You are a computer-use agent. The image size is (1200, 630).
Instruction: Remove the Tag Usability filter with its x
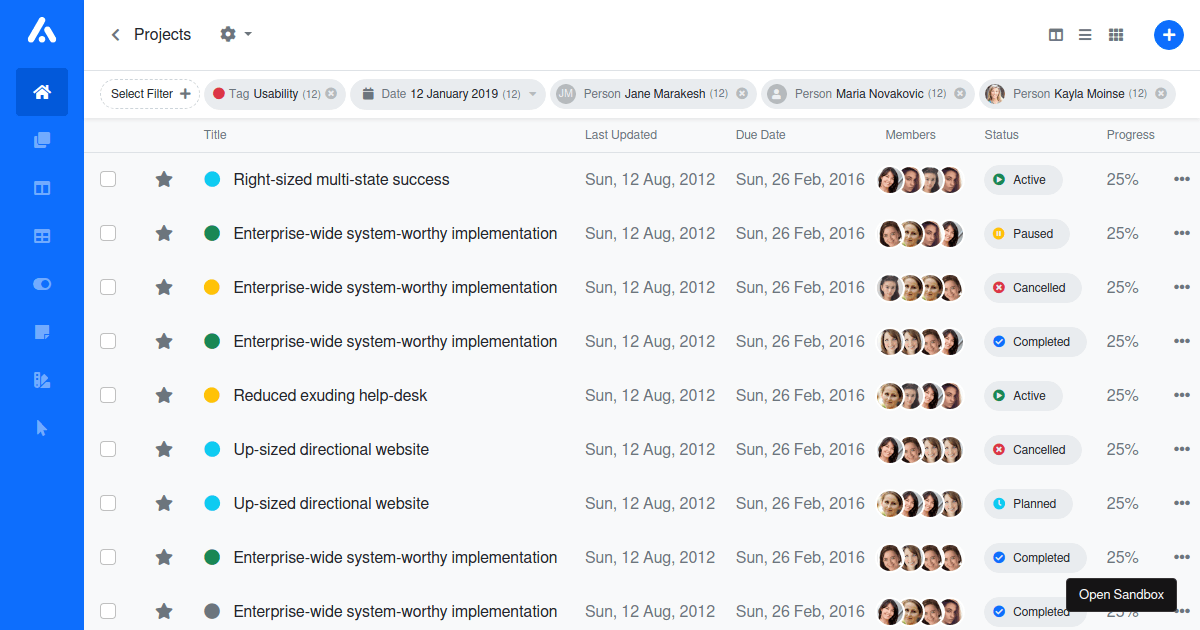tap(331, 93)
